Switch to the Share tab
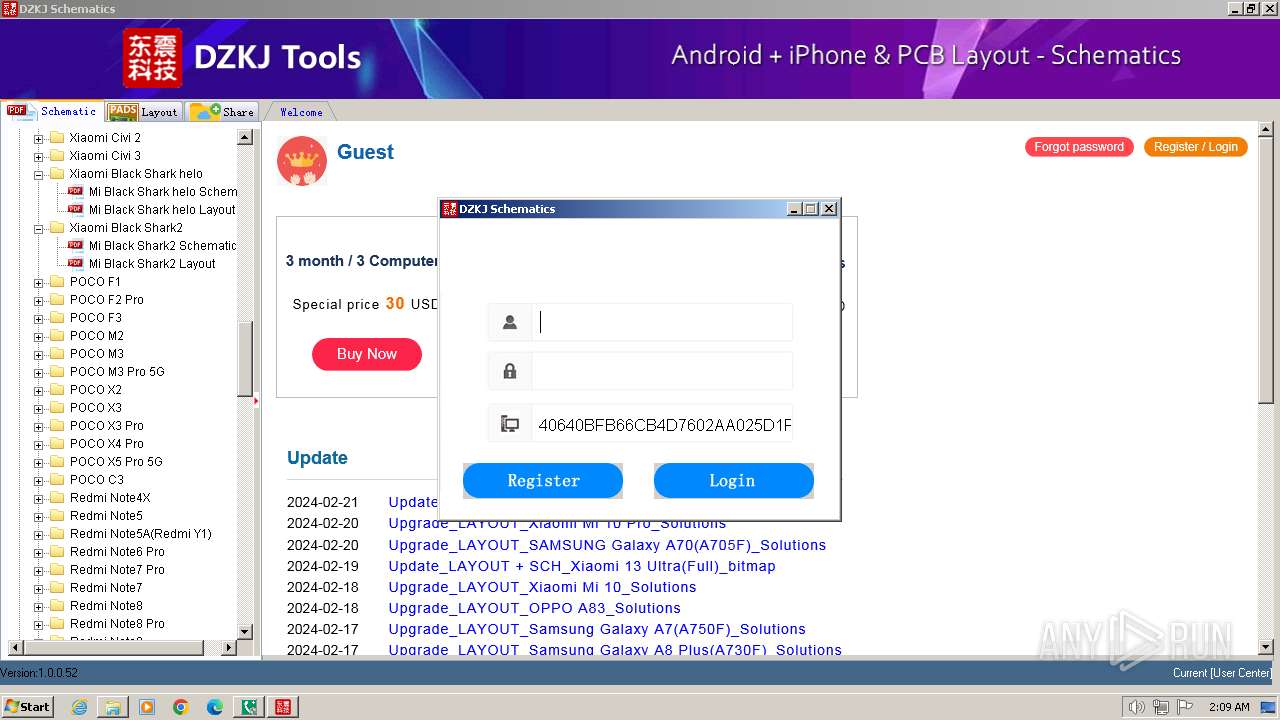Viewport: 1280px width, 720px height. (x=222, y=112)
